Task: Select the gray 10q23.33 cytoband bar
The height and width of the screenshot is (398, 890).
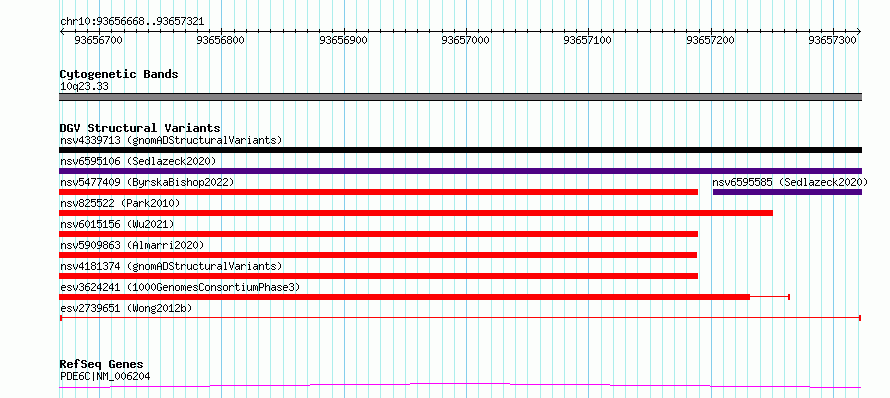Action: pyautogui.click(x=460, y=97)
